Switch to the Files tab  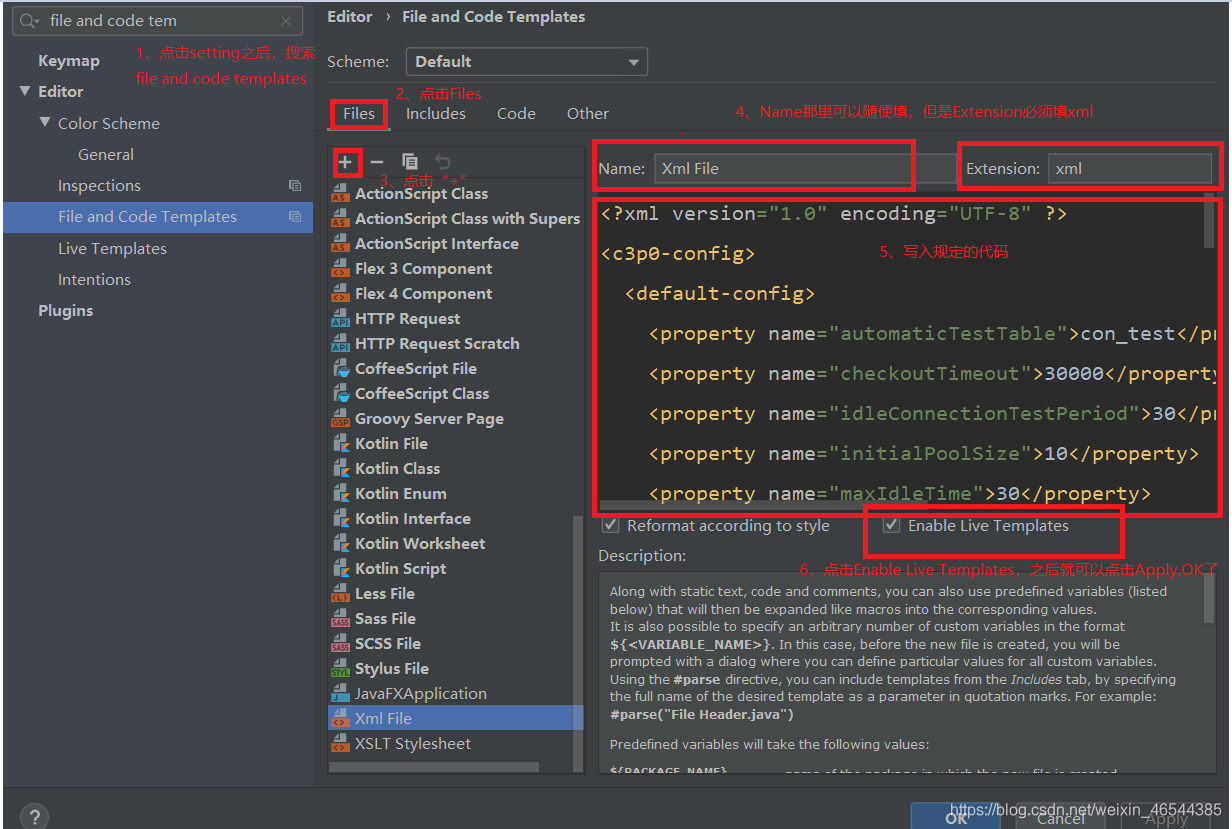click(359, 114)
